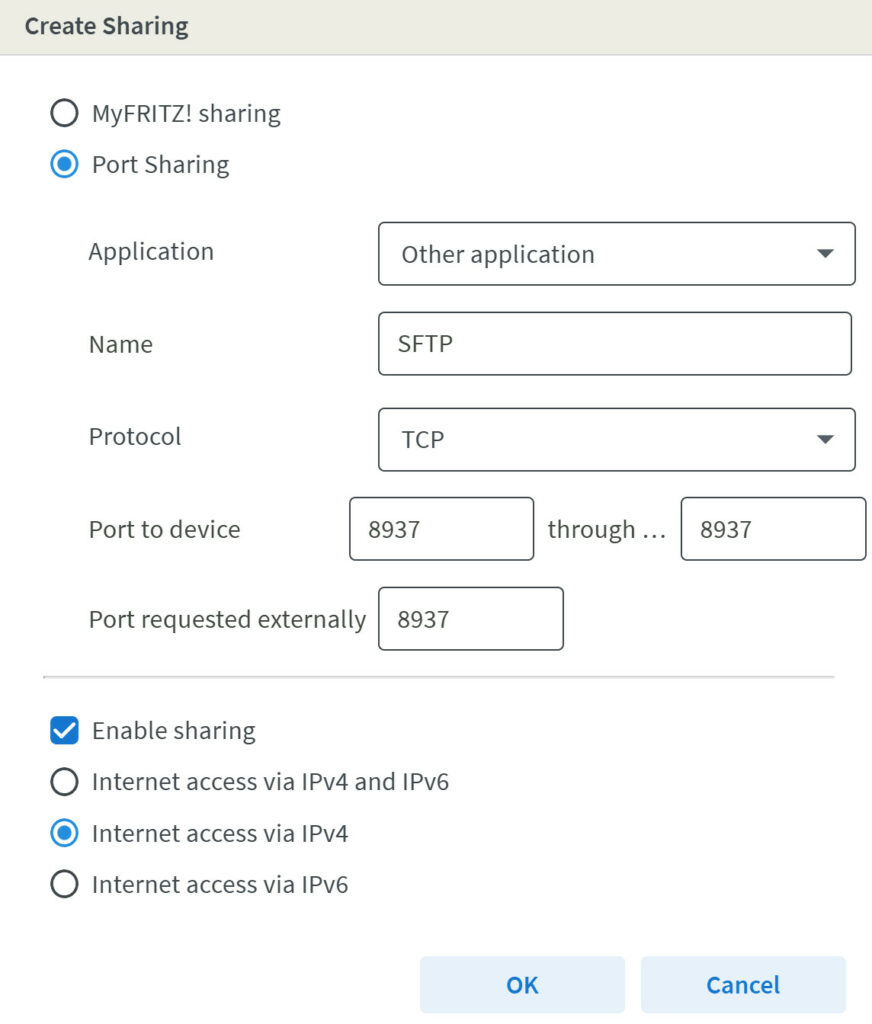
Task: Uncheck the Enable sharing checkbox
Action: click(64, 730)
